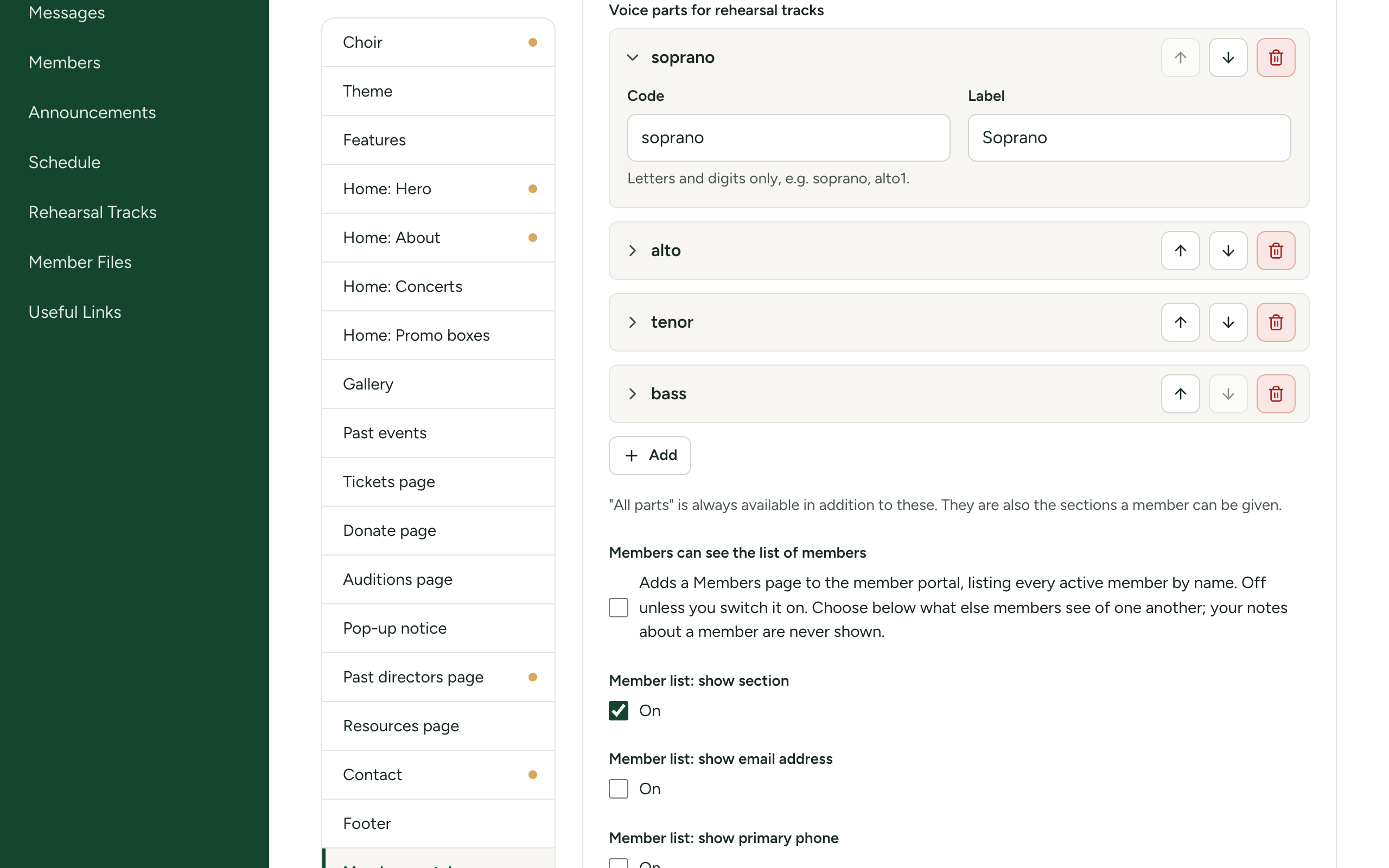Open Gallery settings tab

438,384
